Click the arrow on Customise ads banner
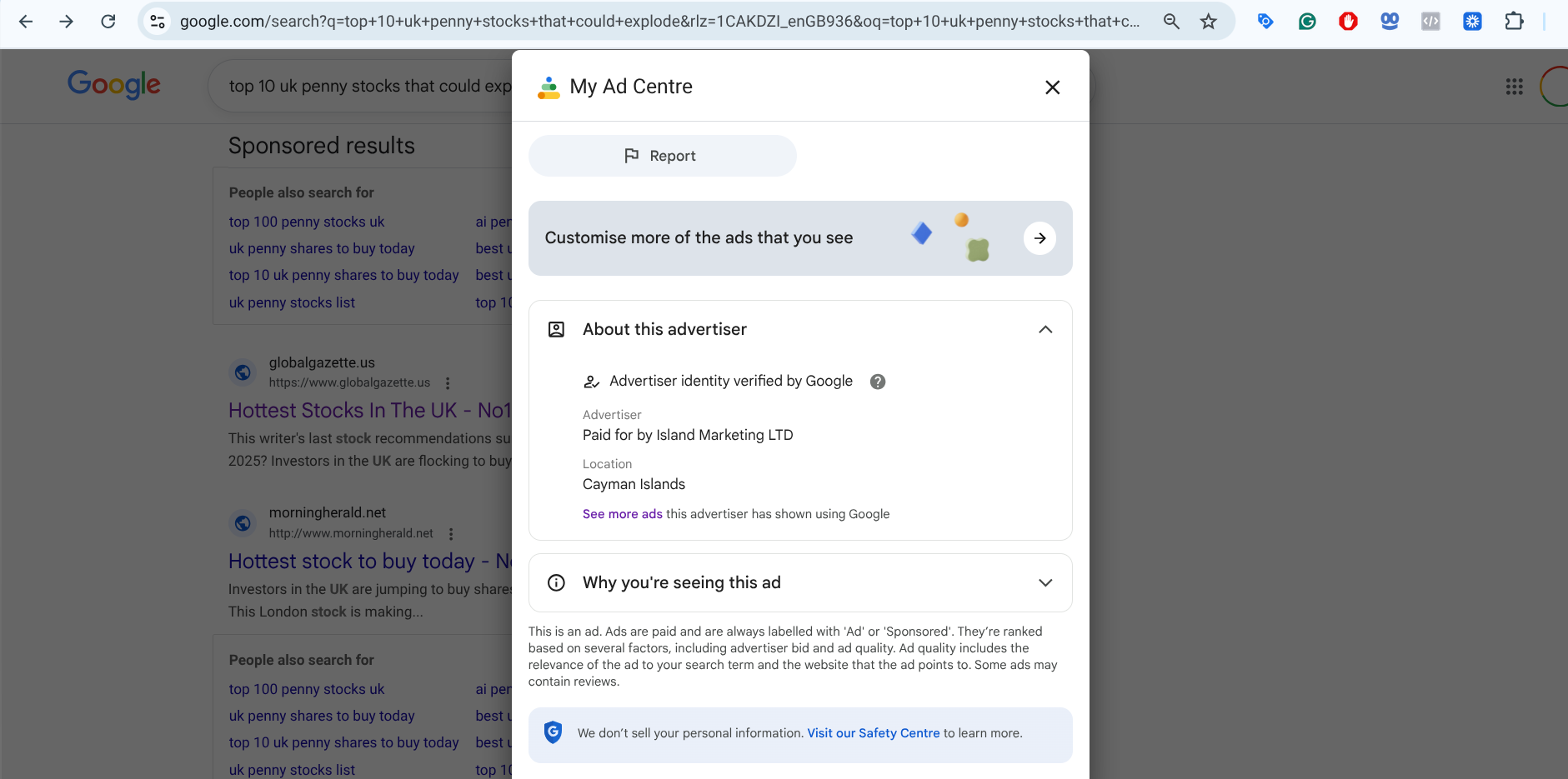 coord(1039,238)
